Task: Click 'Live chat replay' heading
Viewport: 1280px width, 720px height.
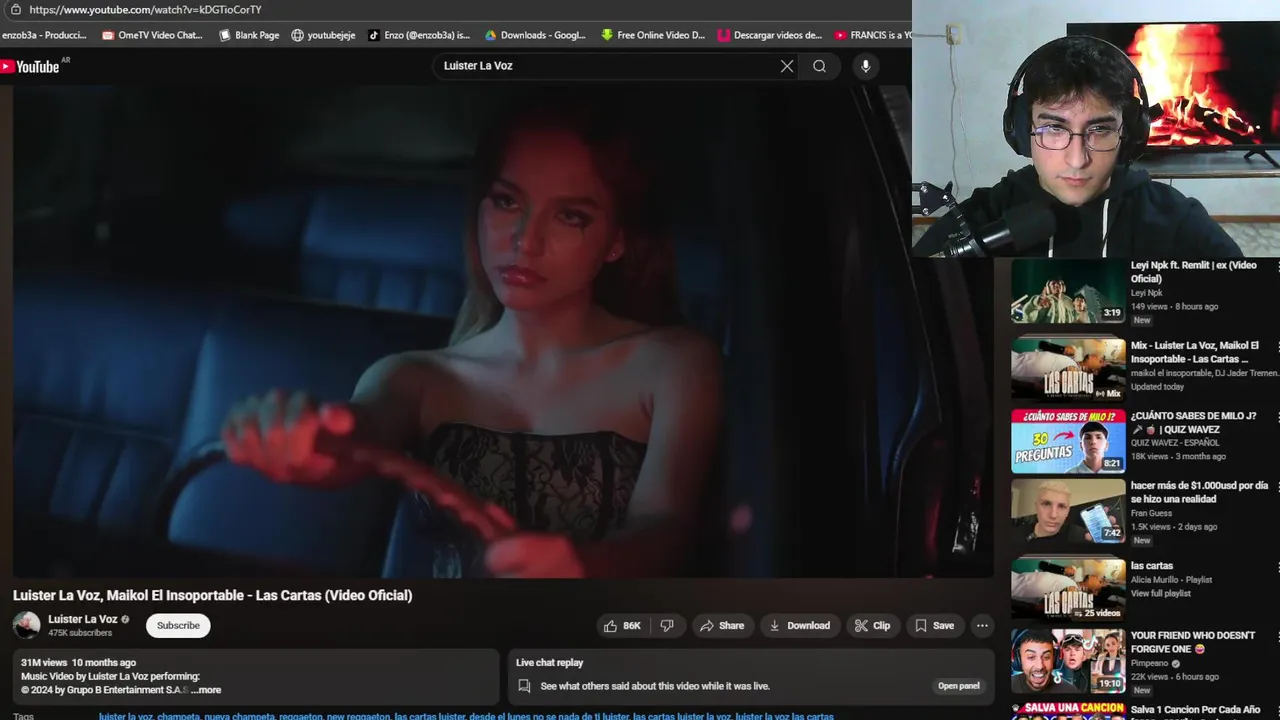Action: (x=549, y=663)
